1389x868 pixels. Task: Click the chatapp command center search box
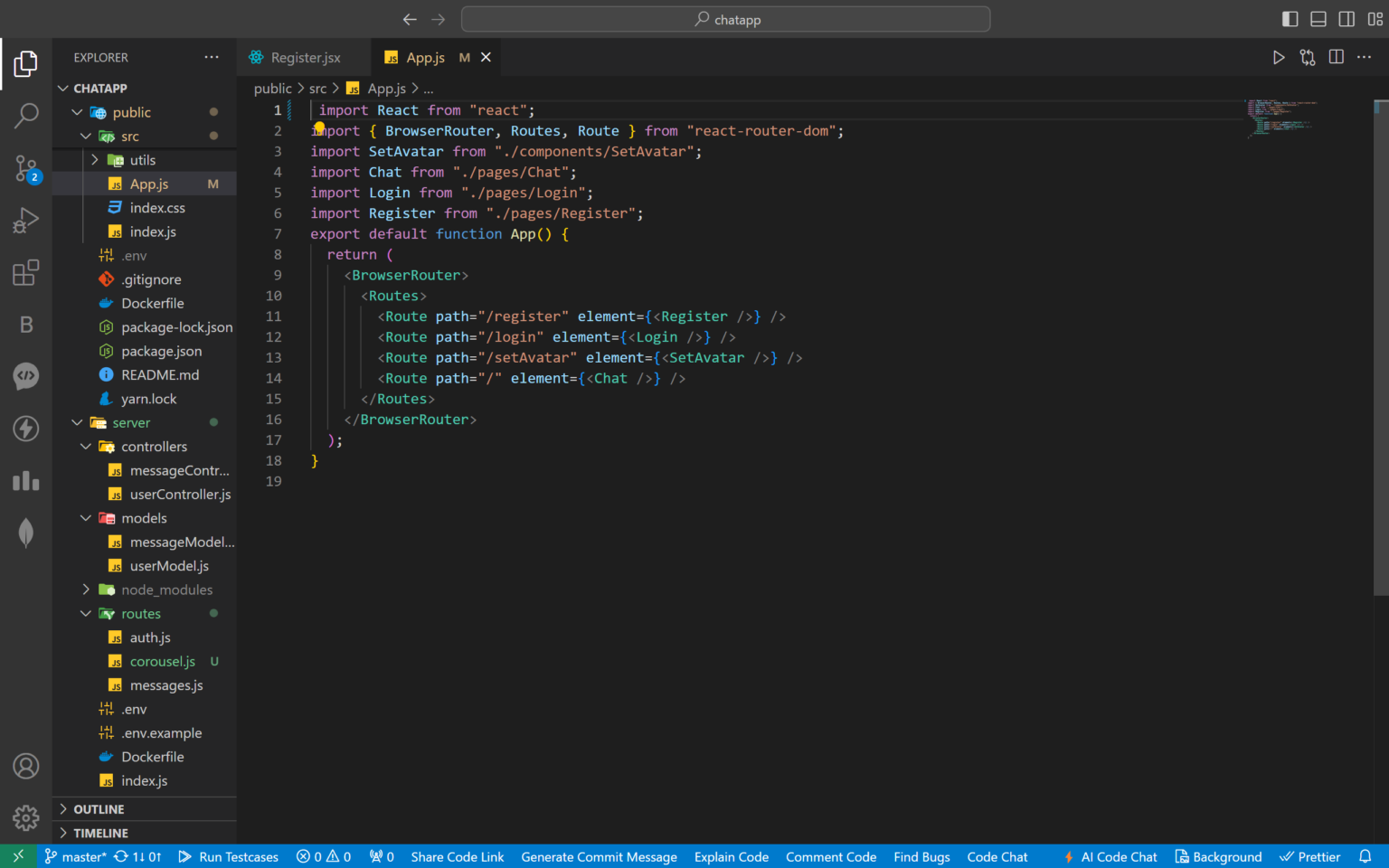point(725,19)
